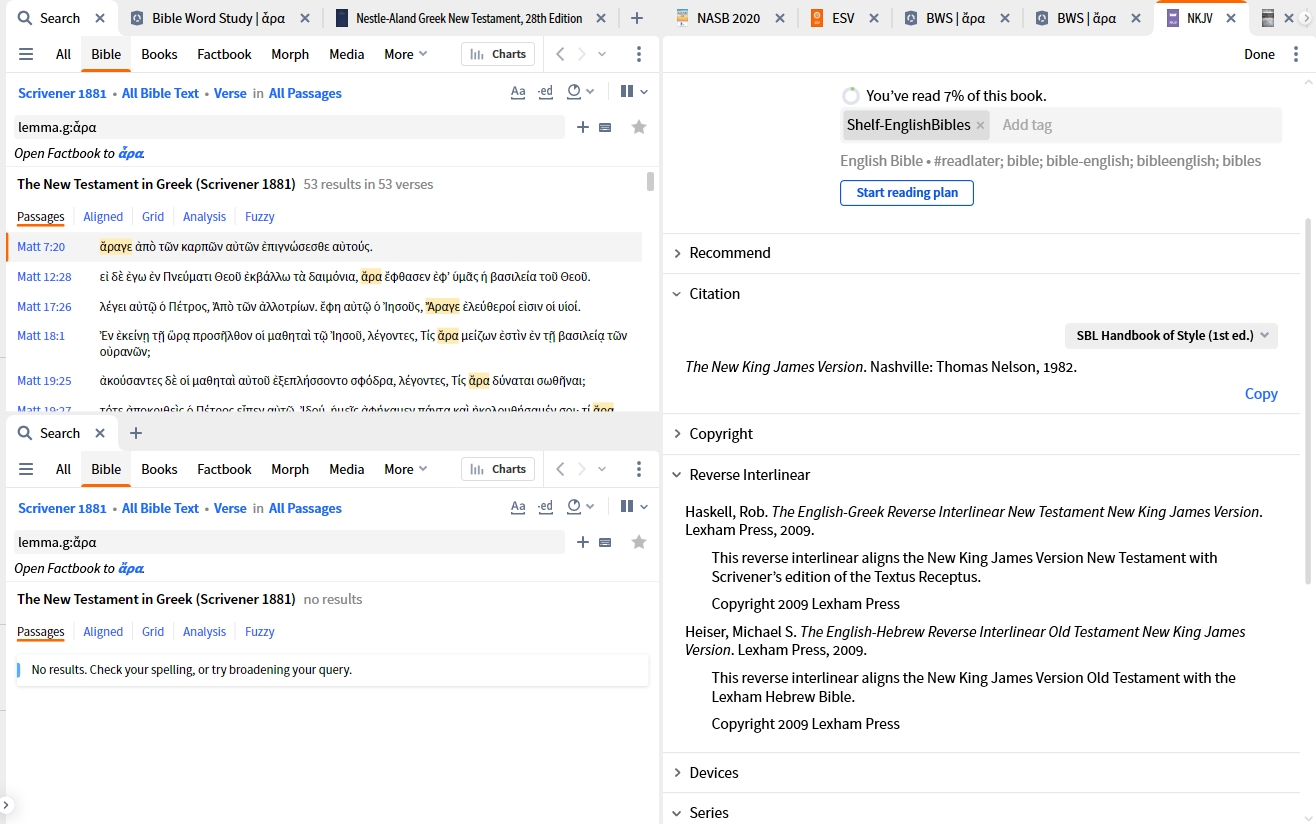Image resolution: width=1316 pixels, height=824 pixels.
Task: Open the Matt 12:28 result reference
Action: [44, 276]
